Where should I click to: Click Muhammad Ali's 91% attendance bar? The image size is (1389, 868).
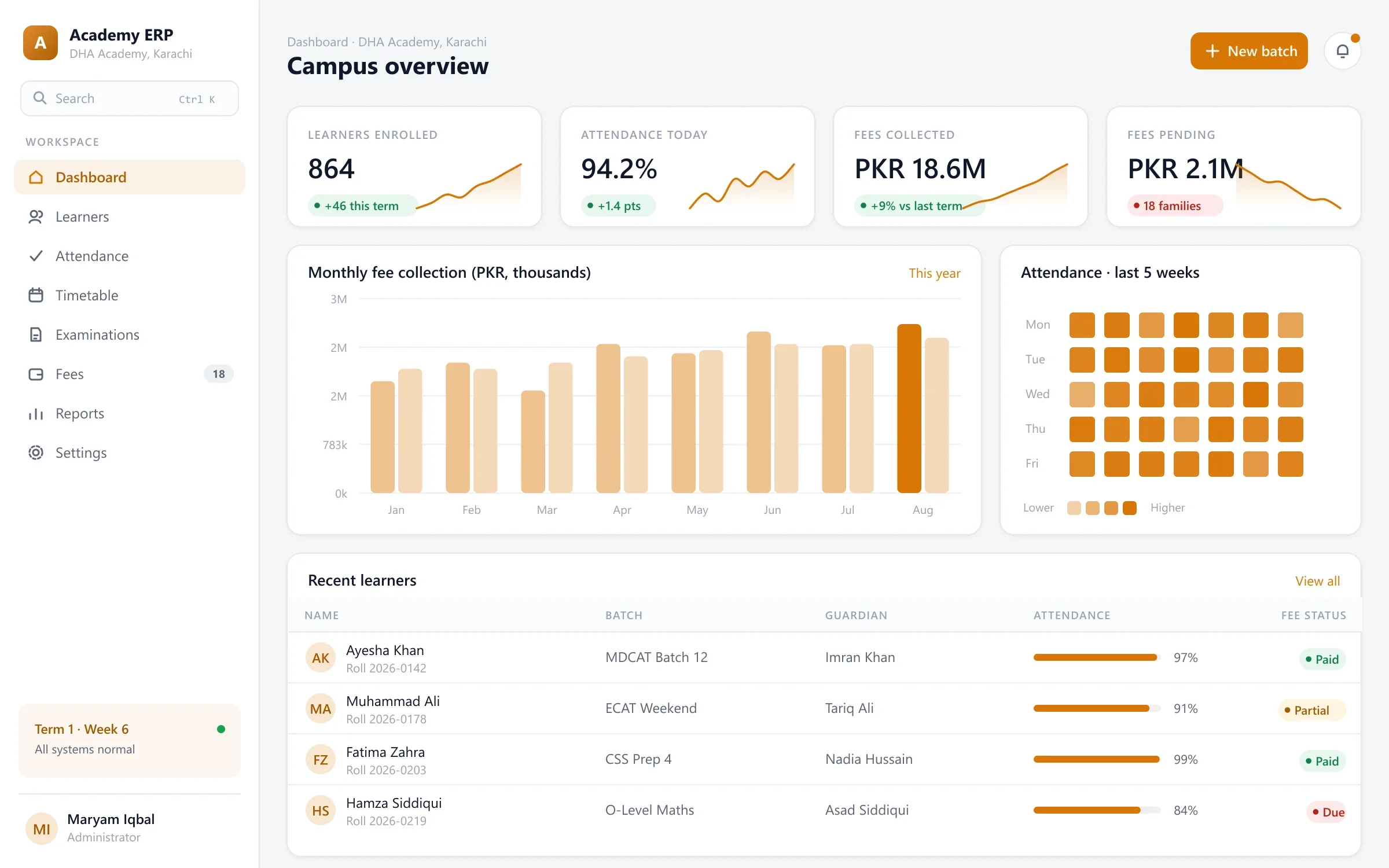pyautogui.click(x=1097, y=708)
